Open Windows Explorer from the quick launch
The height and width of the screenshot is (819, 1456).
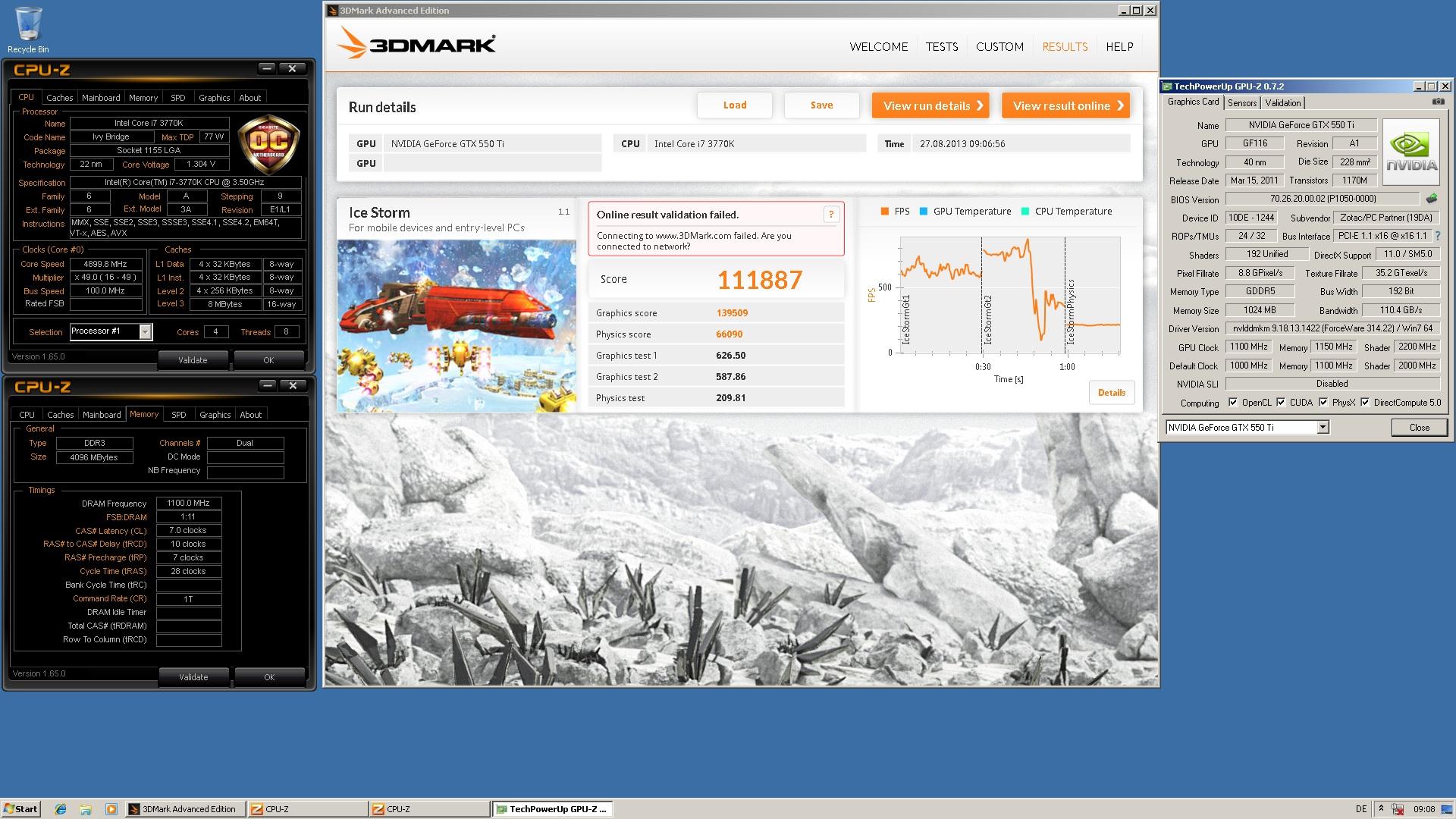coord(86,809)
